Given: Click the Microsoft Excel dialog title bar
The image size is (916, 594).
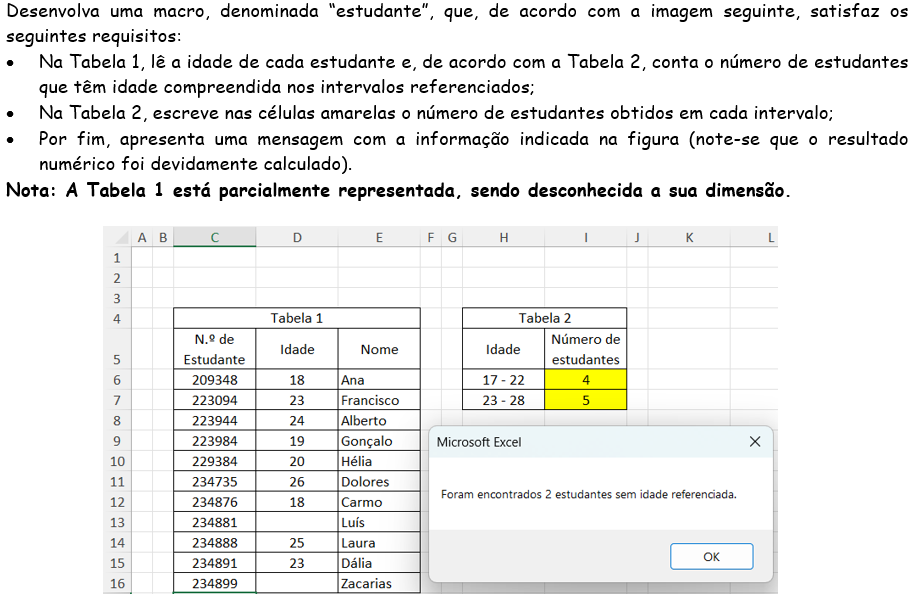Looking at the screenshot, I should pos(580,442).
